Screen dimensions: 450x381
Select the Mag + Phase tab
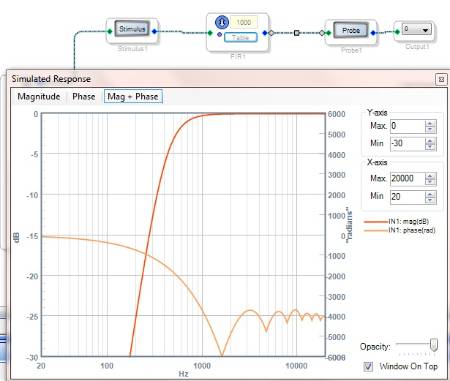133,97
